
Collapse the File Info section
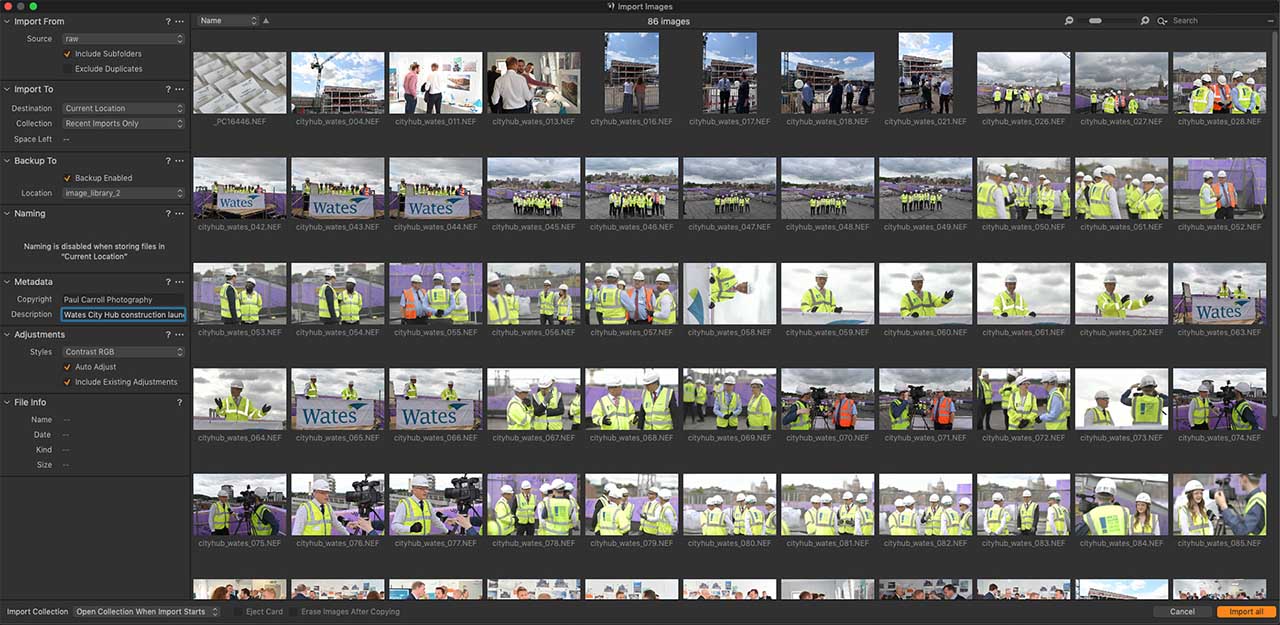[7, 402]
